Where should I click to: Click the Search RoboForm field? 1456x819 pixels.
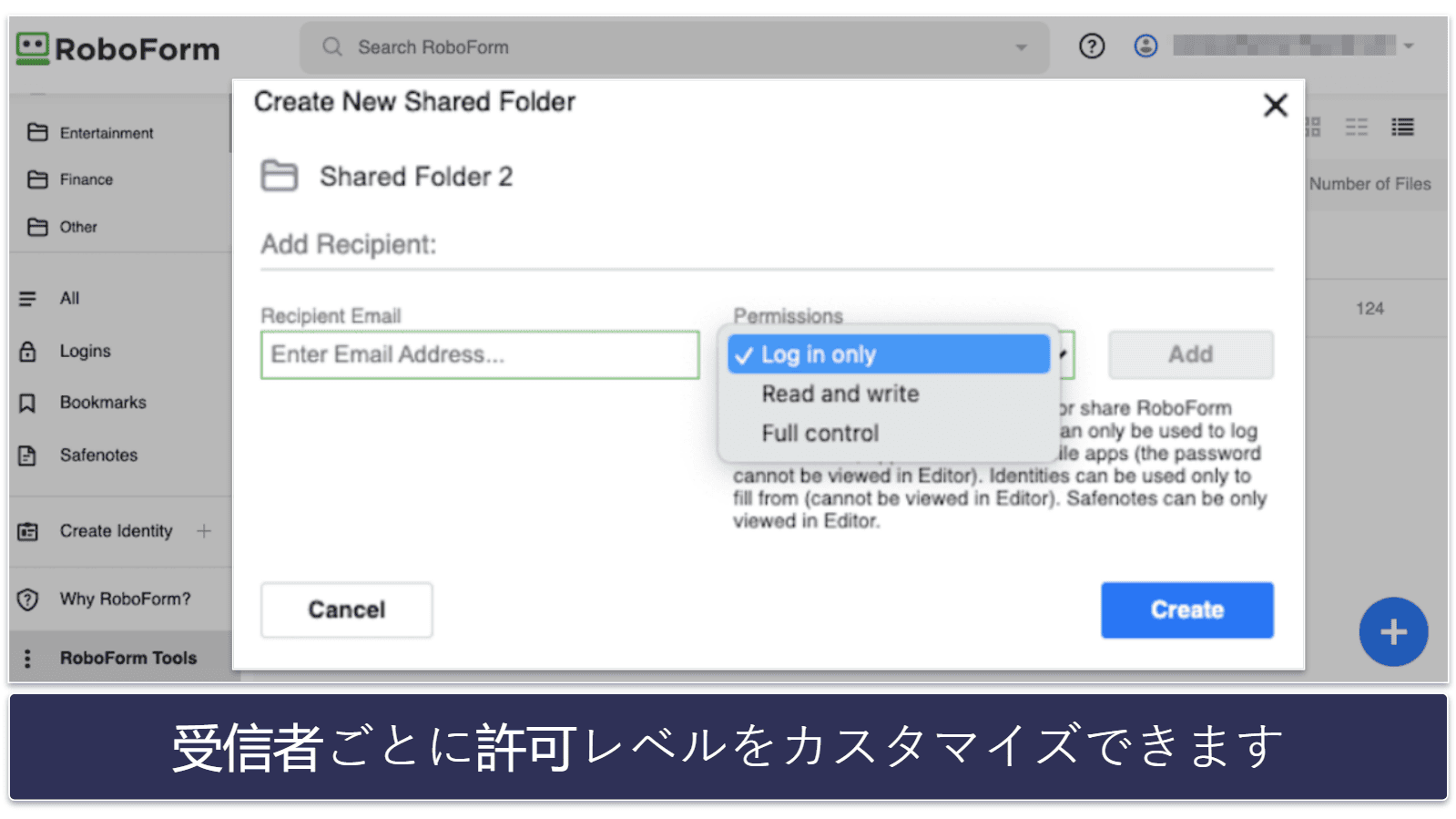(675, 47)
